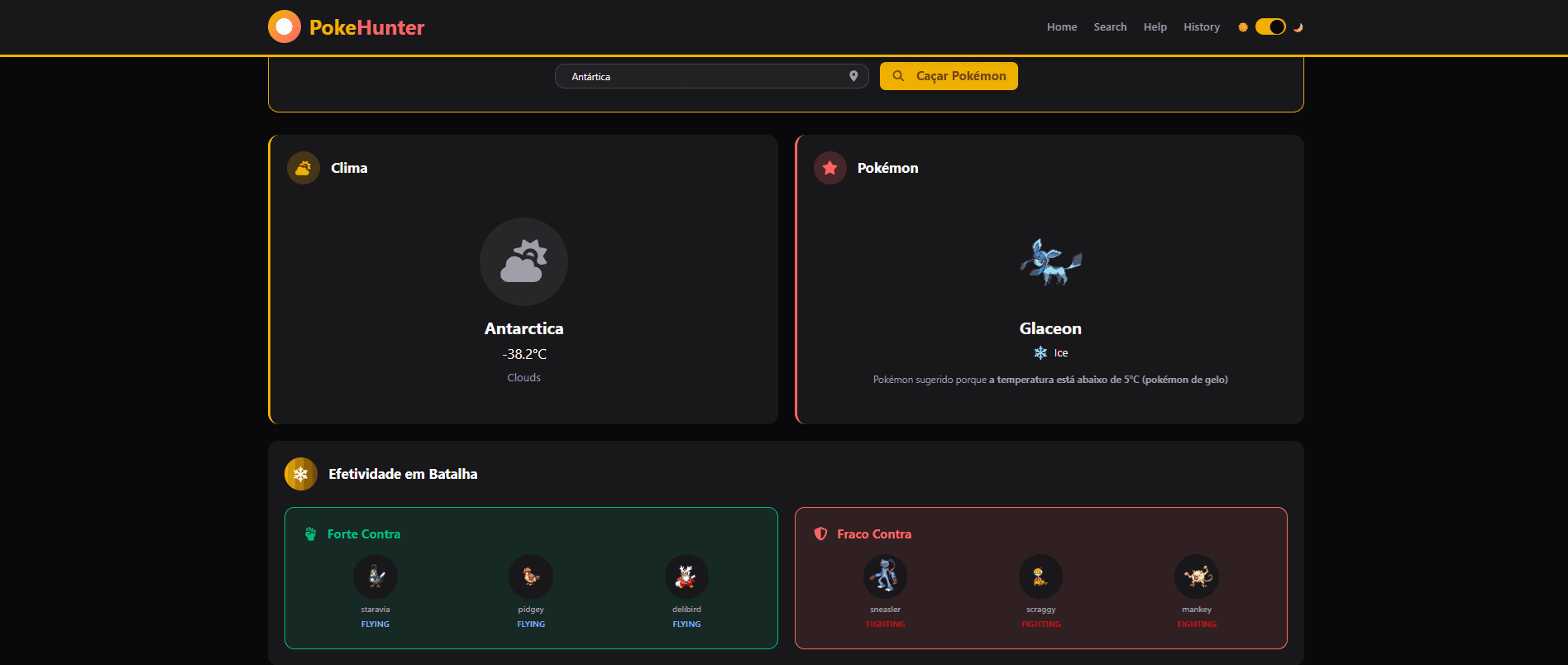The height and width of the screenshot is (665, 1568).
Task: Select the FLYING type under pidgey
Action: pyautogui.click(x=531, y=624)
